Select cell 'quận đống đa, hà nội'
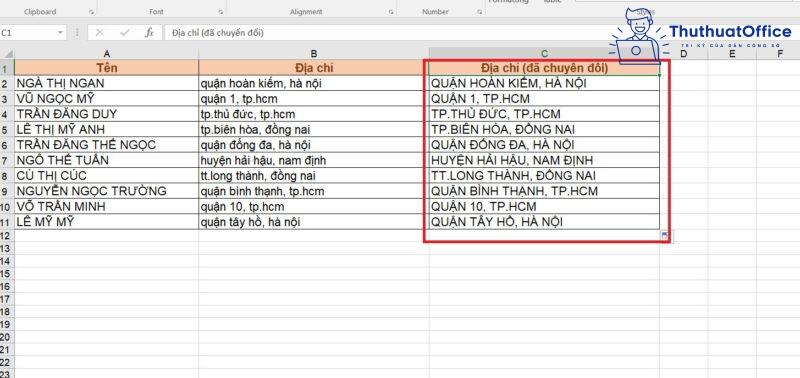Image resolution: width=800 pixels, height=378 pixels. point(314,145)
